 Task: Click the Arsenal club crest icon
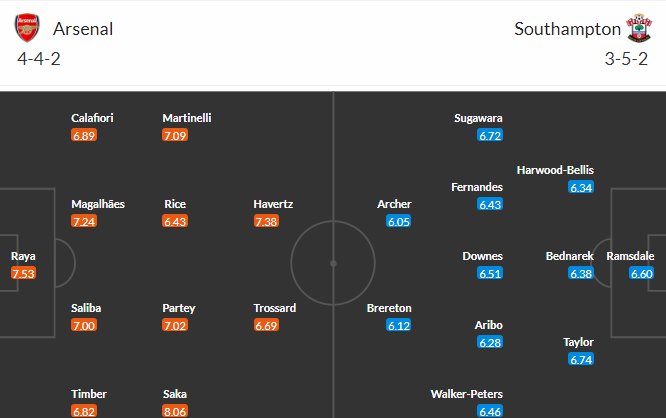pyautogui.click(x=27, y=28)
